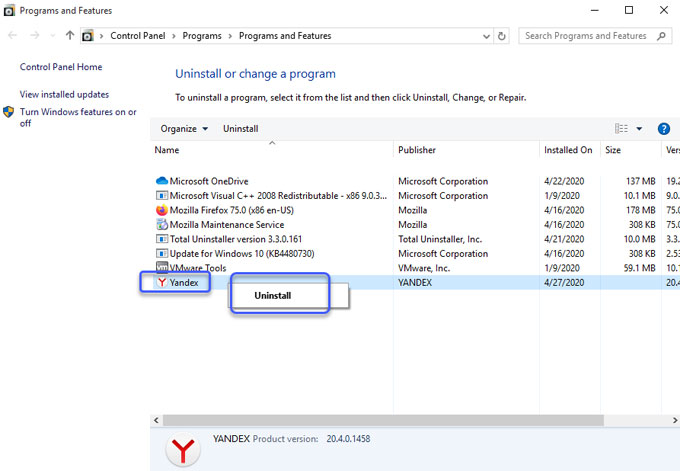Screen dimensions: 680x471
Task: Select Total Uninstaller version 3.3.0.161
Action: (235, 239)
